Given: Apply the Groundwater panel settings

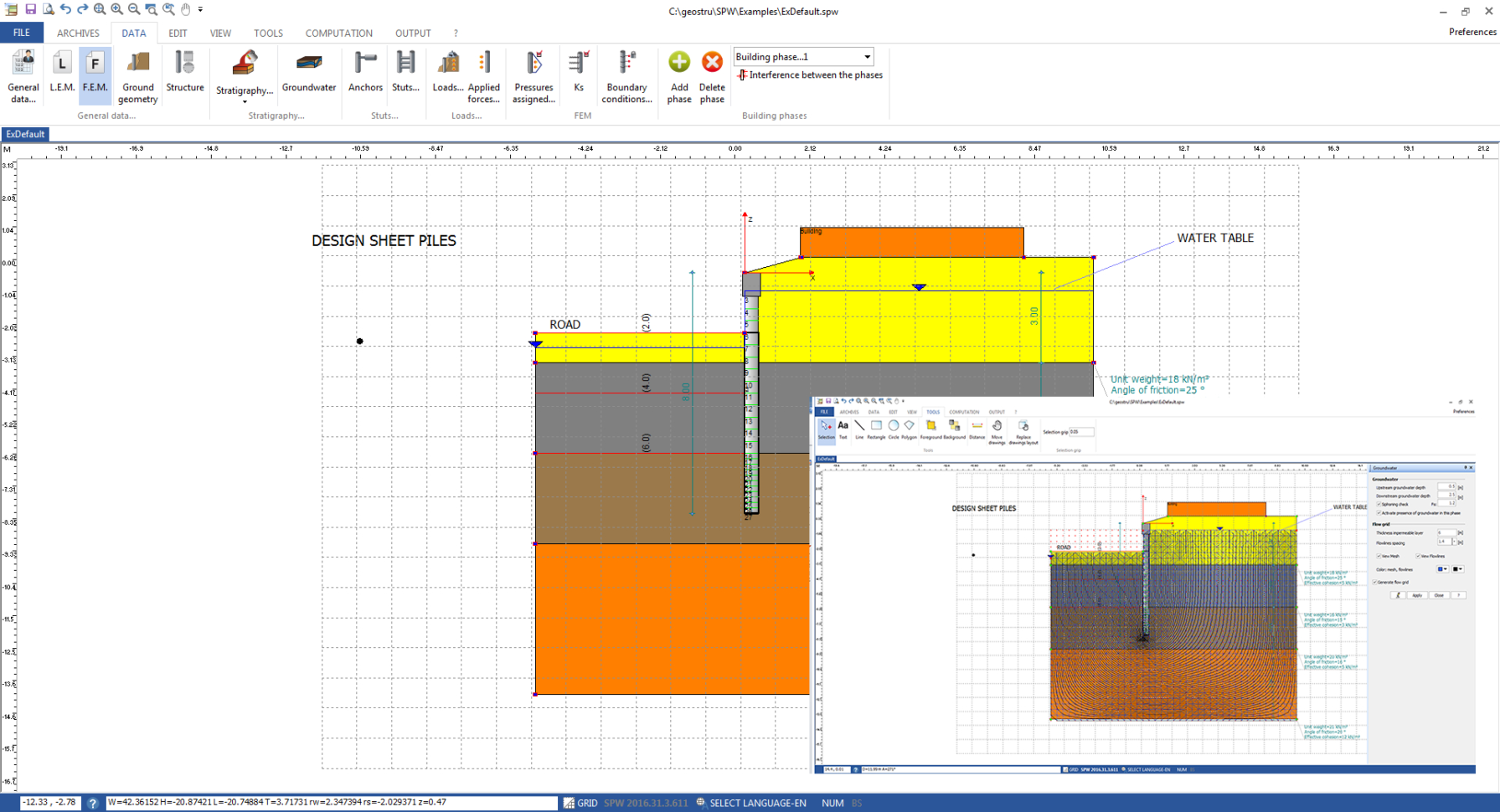Looking at the screenshot, I should [x=1417, y=594].
